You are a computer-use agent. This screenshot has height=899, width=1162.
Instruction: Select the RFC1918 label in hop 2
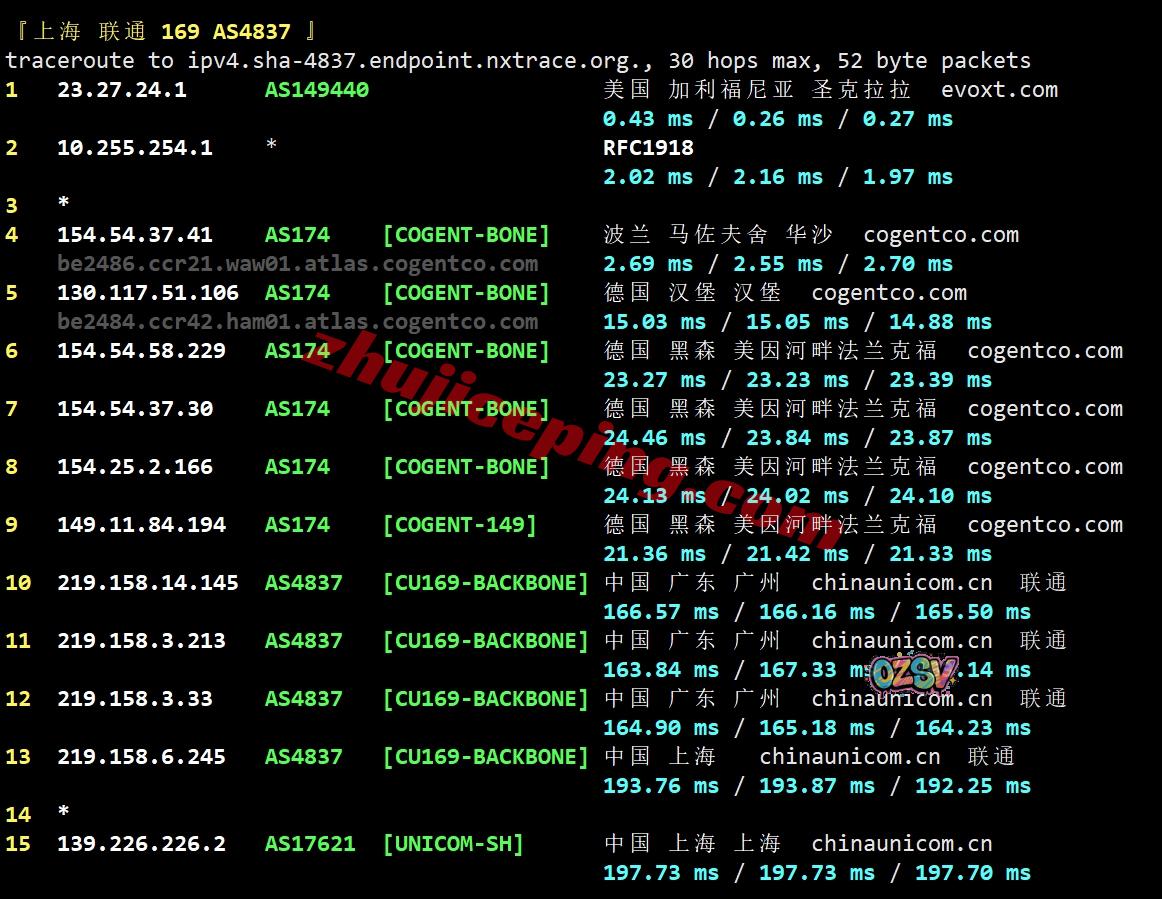pos(648,148)
